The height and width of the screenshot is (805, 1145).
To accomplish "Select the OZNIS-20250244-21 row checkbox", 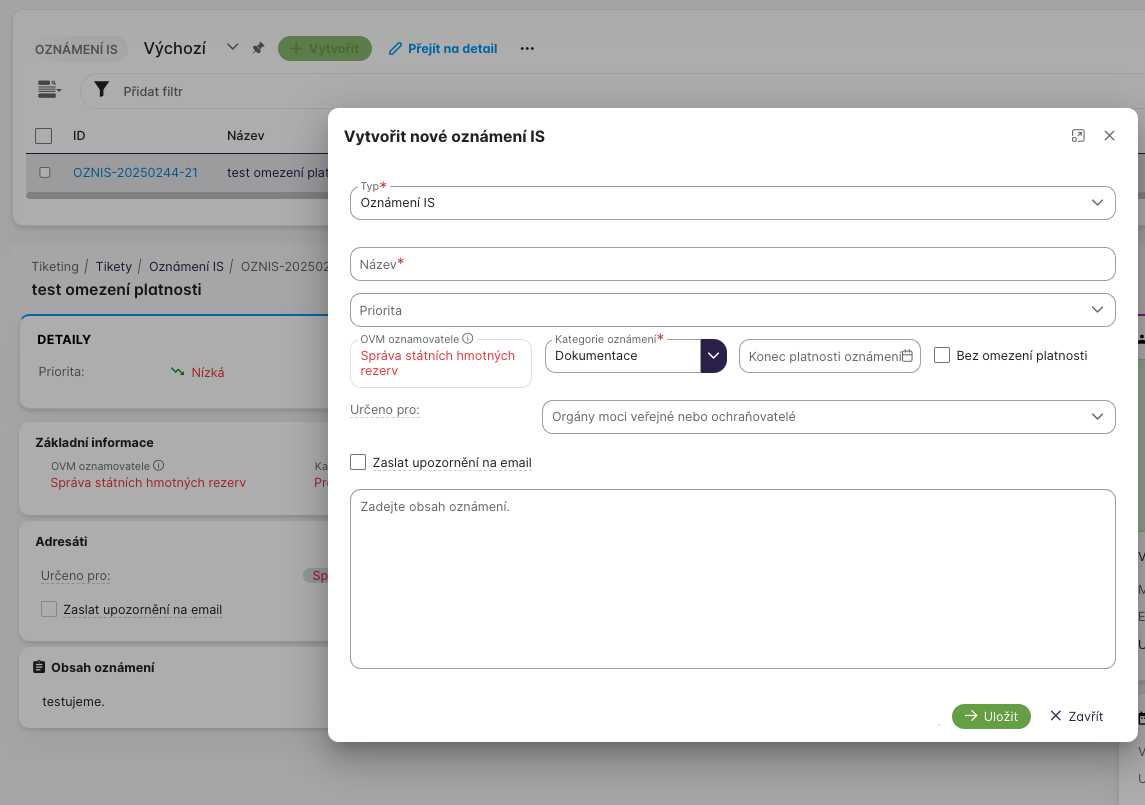I will click(x=44, y=172).
